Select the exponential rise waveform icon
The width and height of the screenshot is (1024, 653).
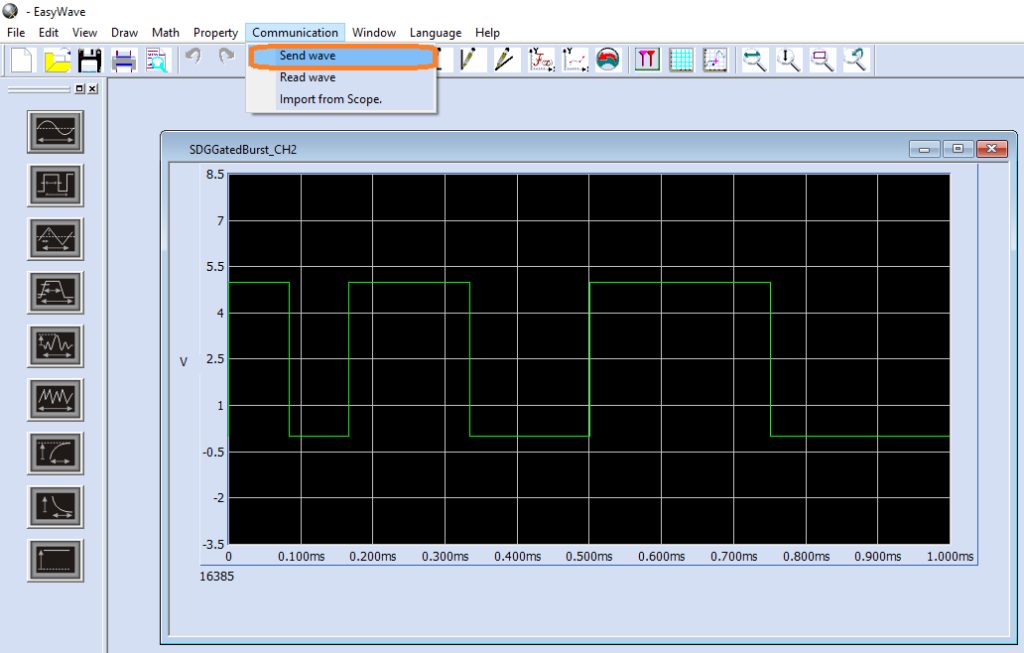point(54,453)
